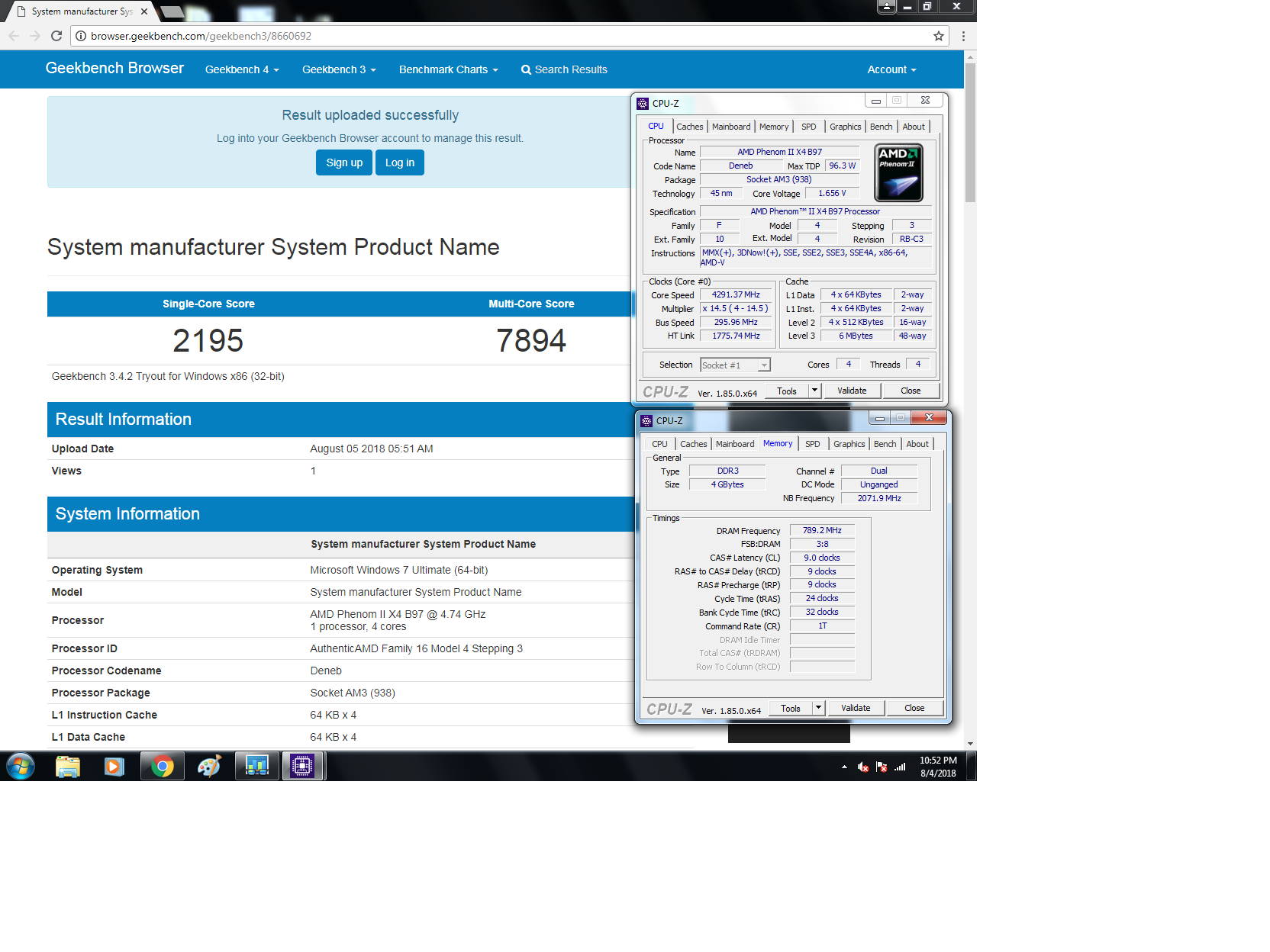Viewport: 1270px width, 952px height.
Task: Click the Single-Core score 2195
Action: coord(208,340)
